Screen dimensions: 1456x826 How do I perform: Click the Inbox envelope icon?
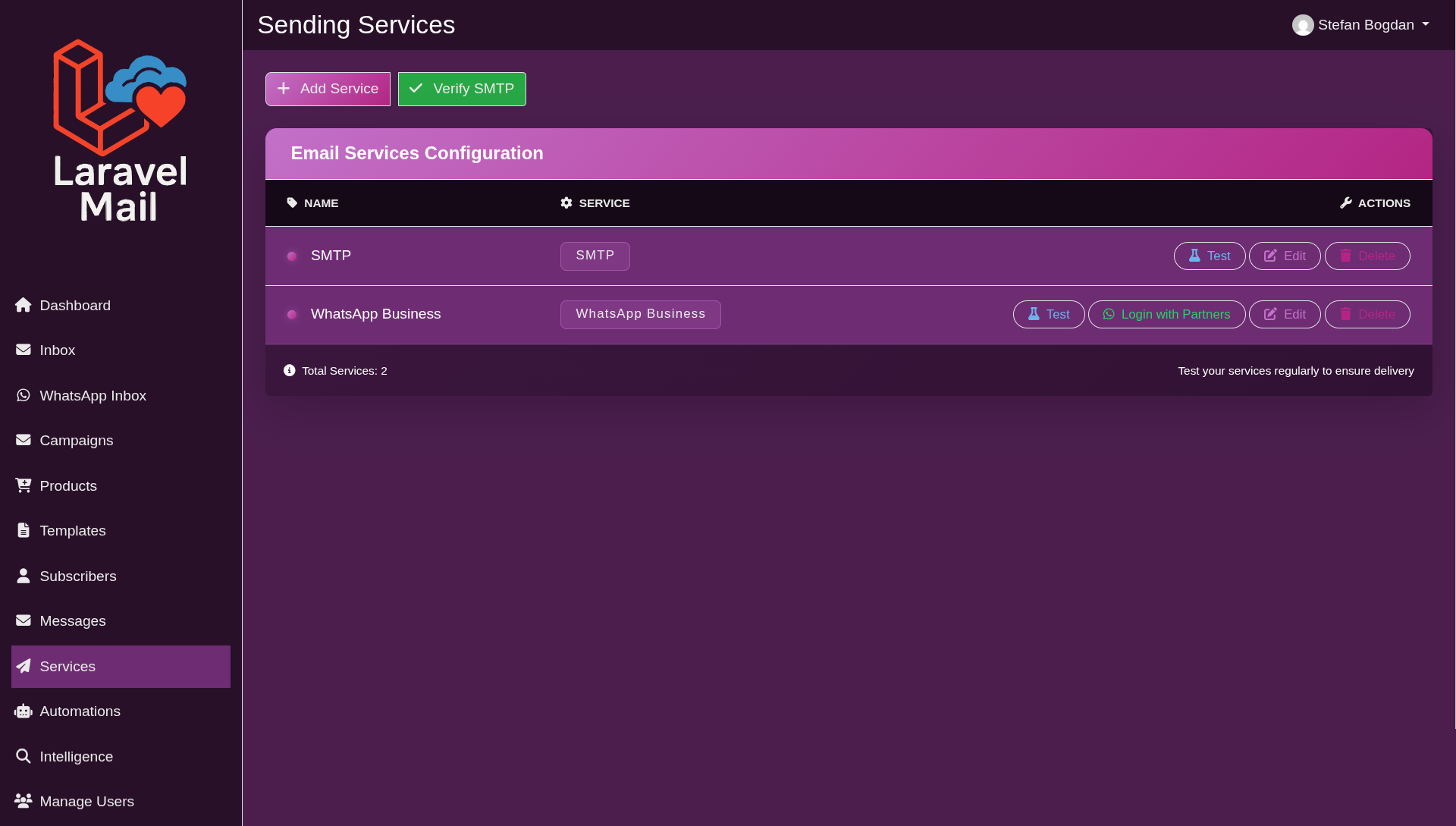pyautogui.click(x=24, y=350)
